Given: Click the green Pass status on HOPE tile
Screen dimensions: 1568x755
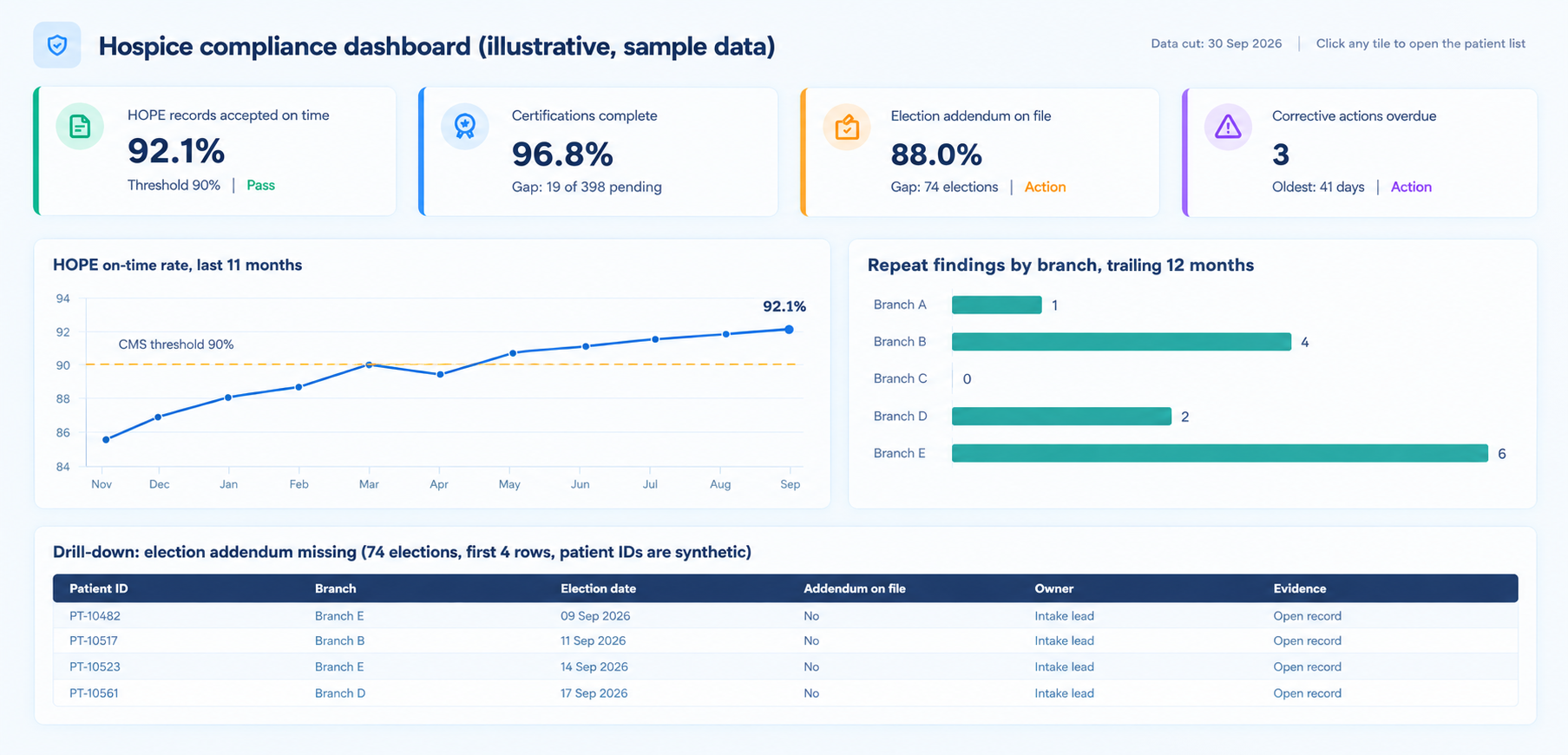Looking at the screenshot, I should 260,186.
